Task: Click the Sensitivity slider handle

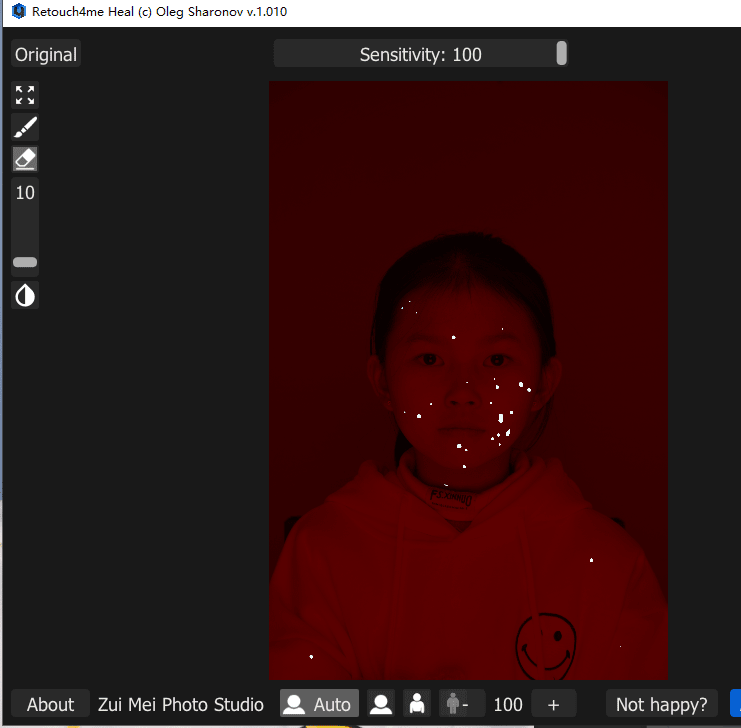Action: (x=561, y=53)
